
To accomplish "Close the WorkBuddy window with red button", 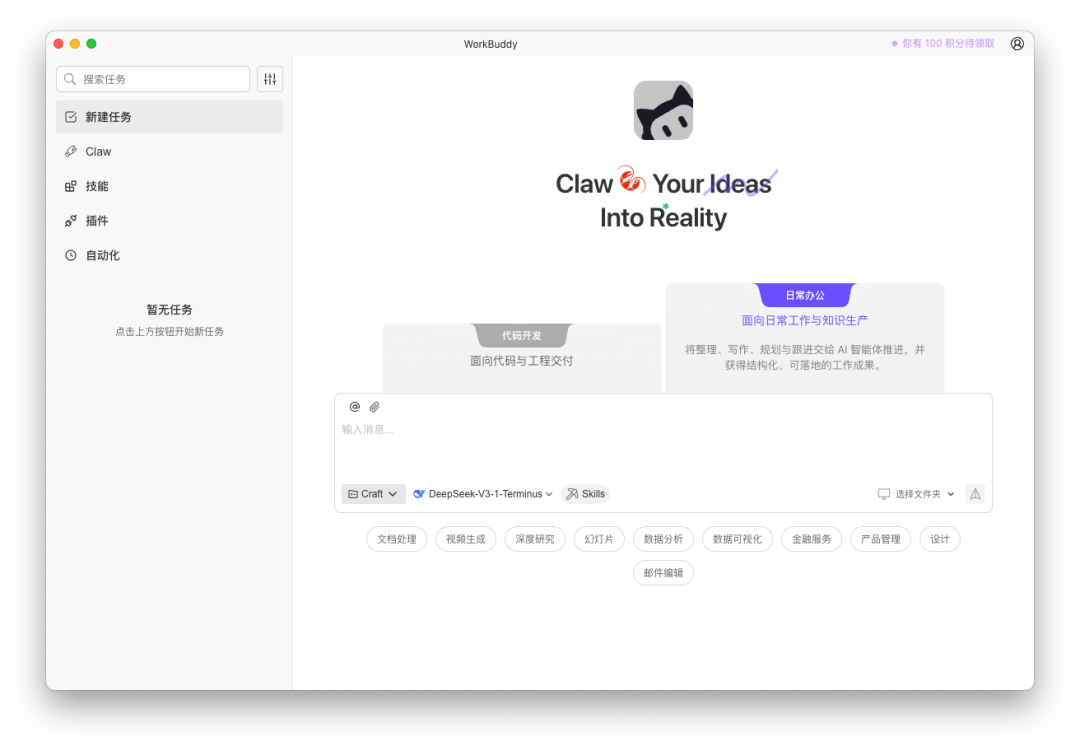I will coord(59,43).
